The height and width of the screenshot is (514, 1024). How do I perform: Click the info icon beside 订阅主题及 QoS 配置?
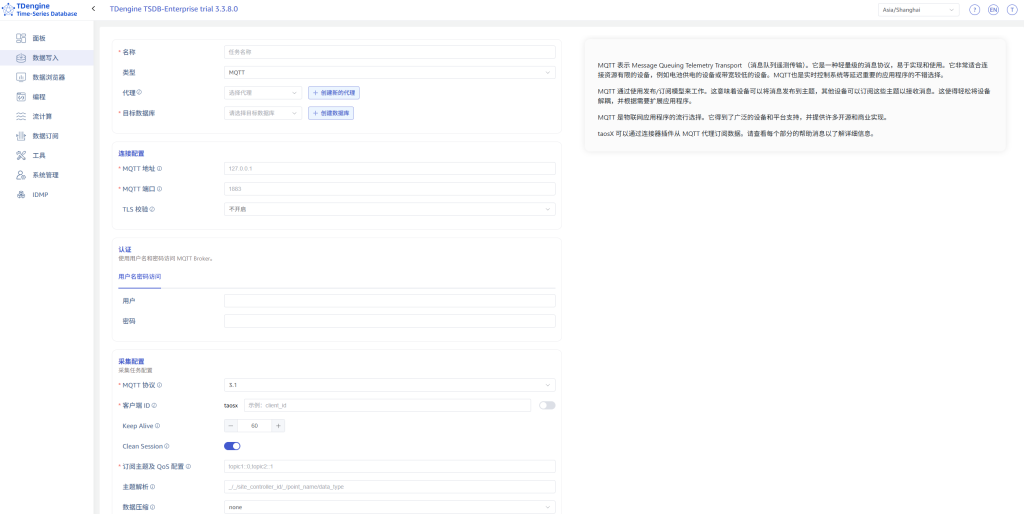click(x=188, y=466)
